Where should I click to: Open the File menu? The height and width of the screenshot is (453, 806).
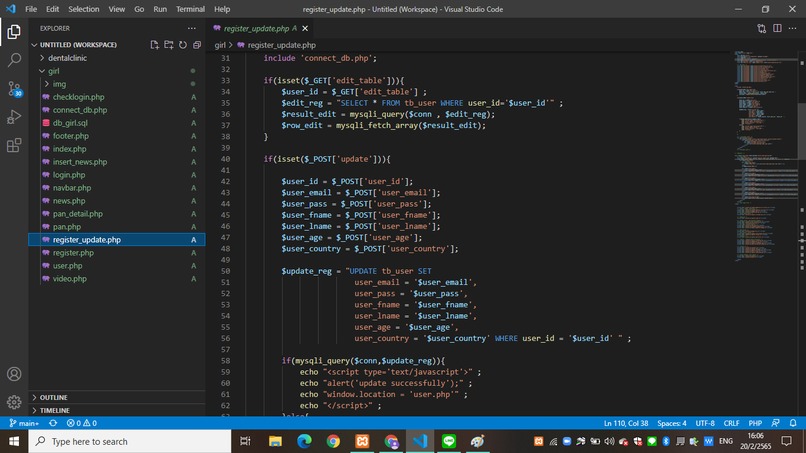click(x=31, y=9)
